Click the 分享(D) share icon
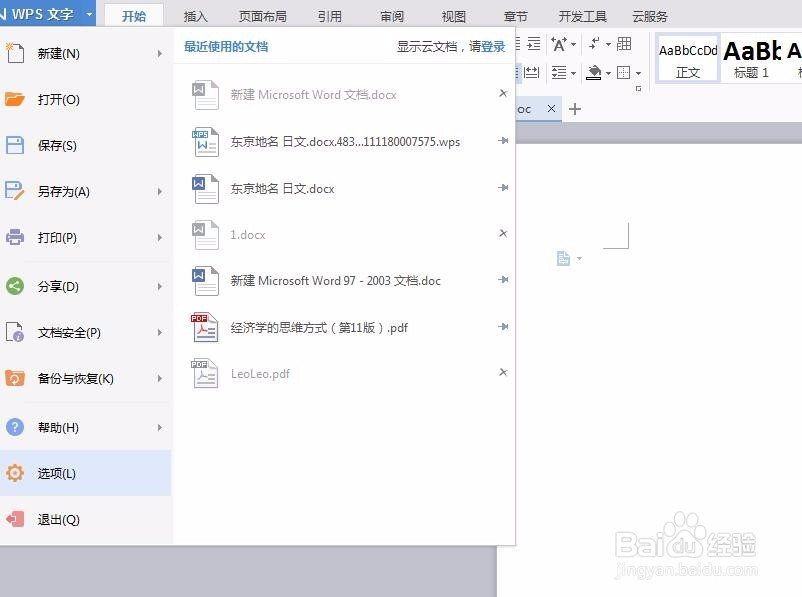The width and height of the screenshot is (802, 597). 15,285
